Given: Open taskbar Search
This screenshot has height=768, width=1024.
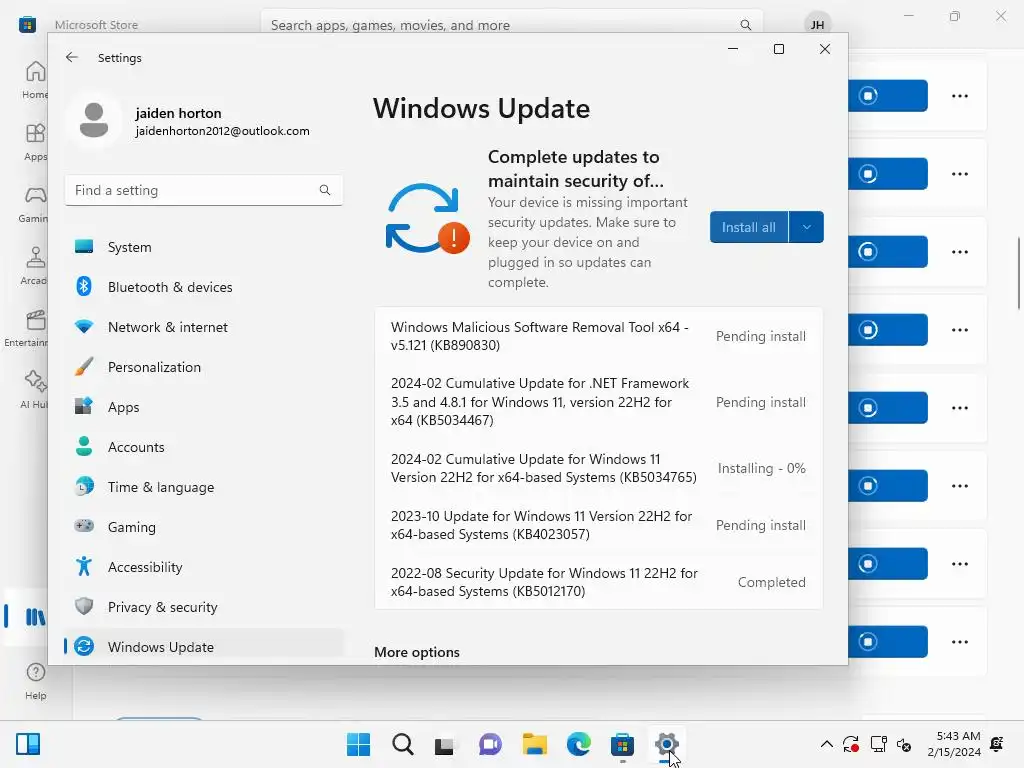Looking at the screenshot, I should [x=402, y=744].
